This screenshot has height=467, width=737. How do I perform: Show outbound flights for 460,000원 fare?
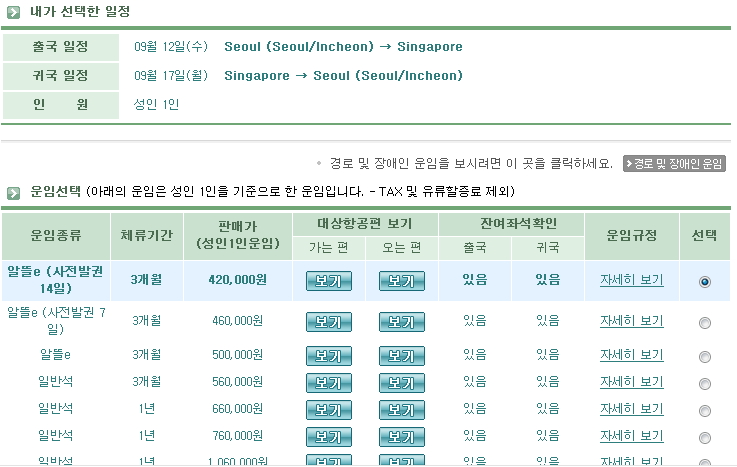click(329, 322)
